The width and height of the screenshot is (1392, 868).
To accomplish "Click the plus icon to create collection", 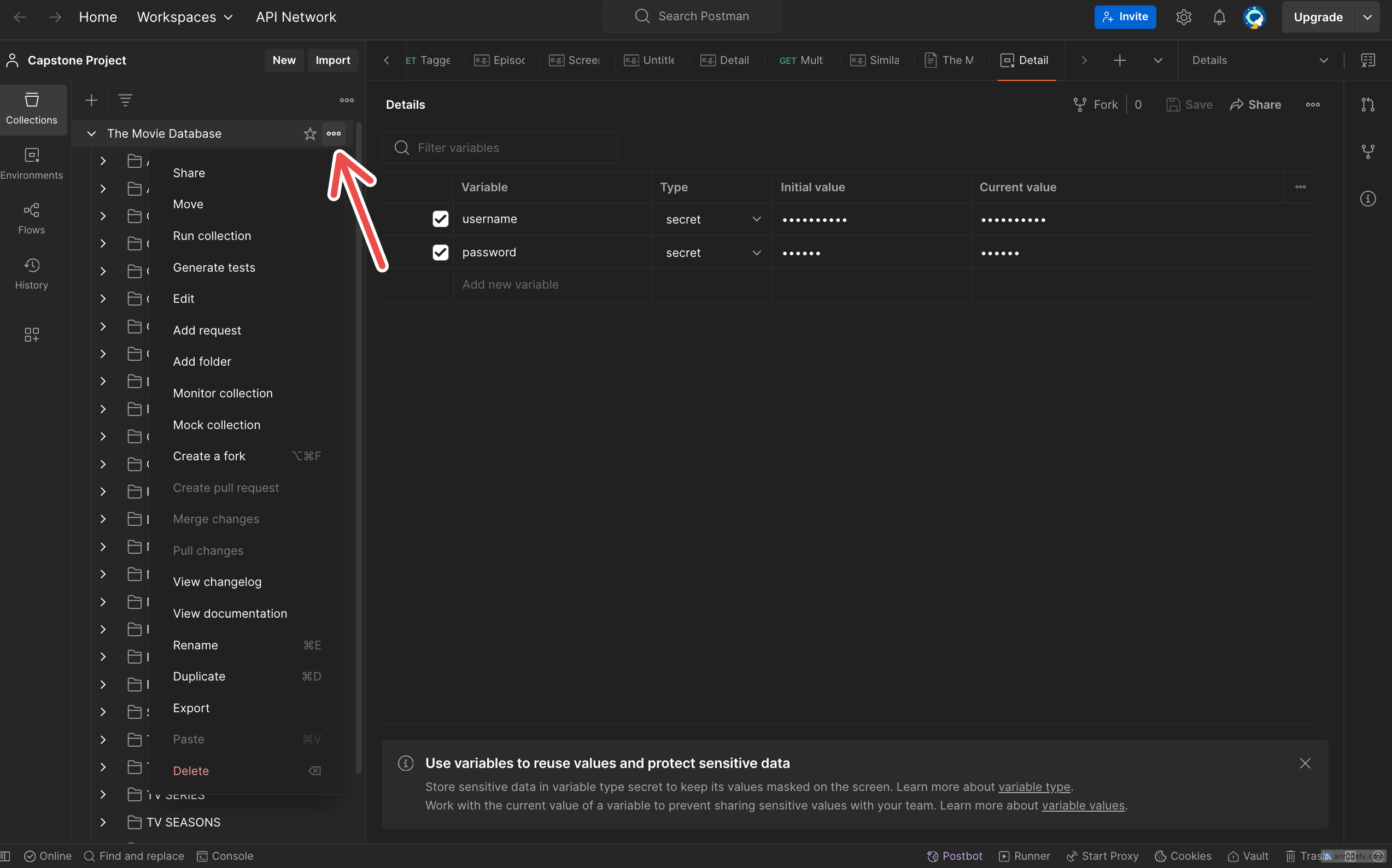I will click(91, 101).
